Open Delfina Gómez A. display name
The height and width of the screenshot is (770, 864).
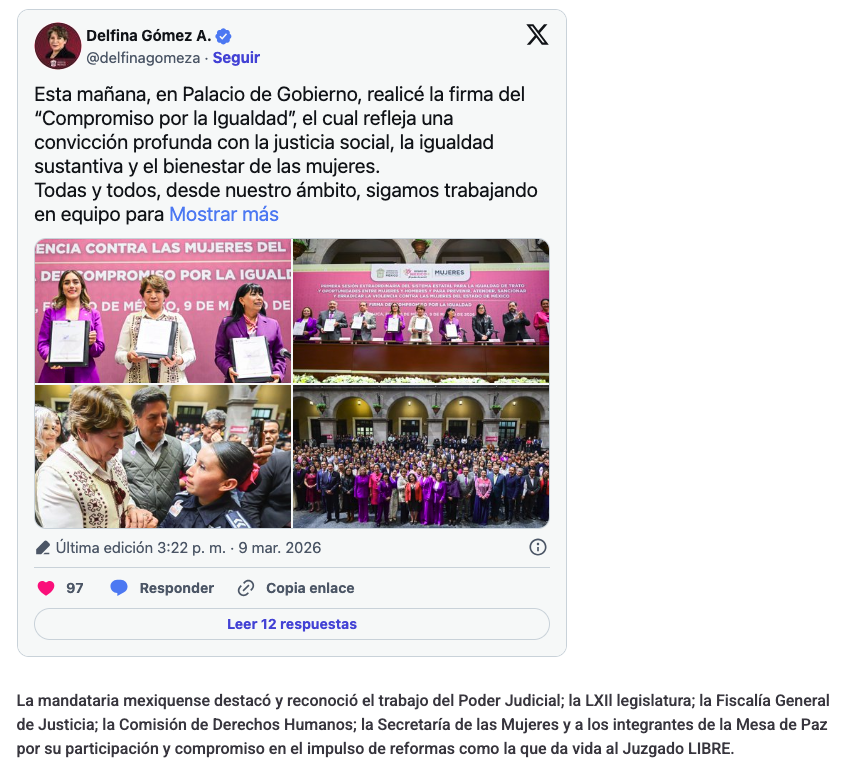pyautogui.click(x=149, y=36)
